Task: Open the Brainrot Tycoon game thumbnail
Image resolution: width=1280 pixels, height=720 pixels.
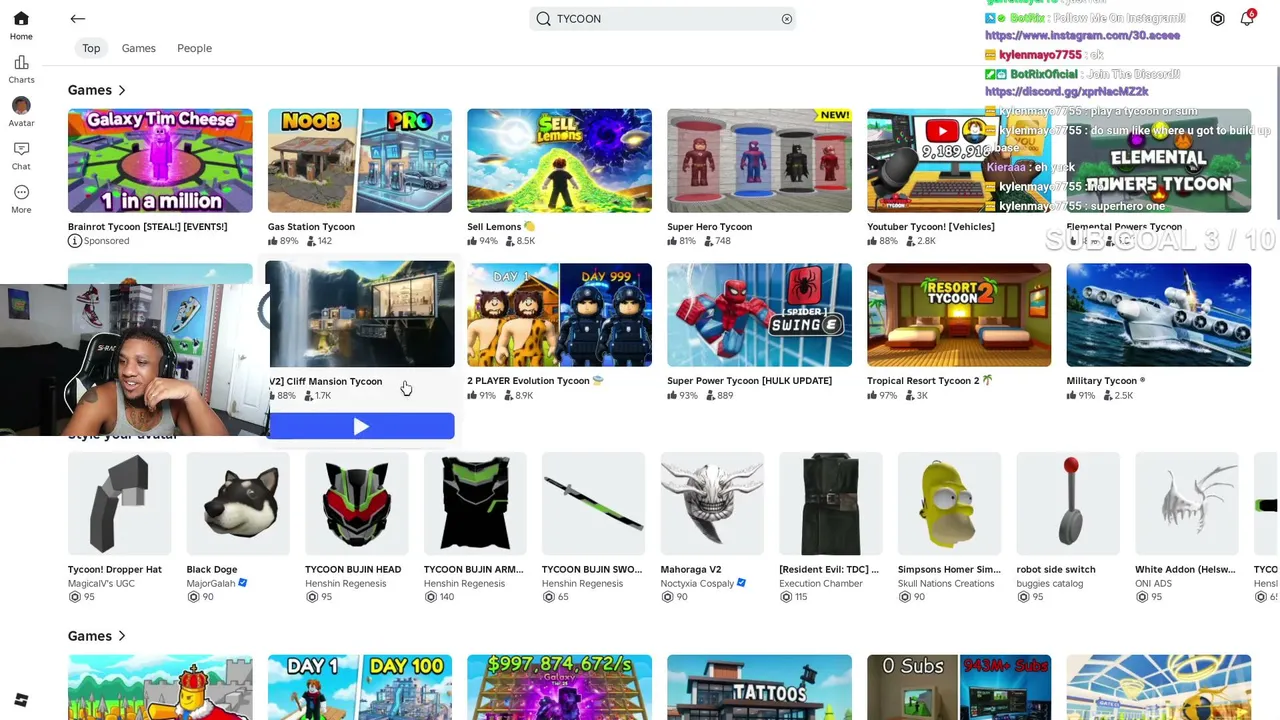Action: click(x=160, y=161)
